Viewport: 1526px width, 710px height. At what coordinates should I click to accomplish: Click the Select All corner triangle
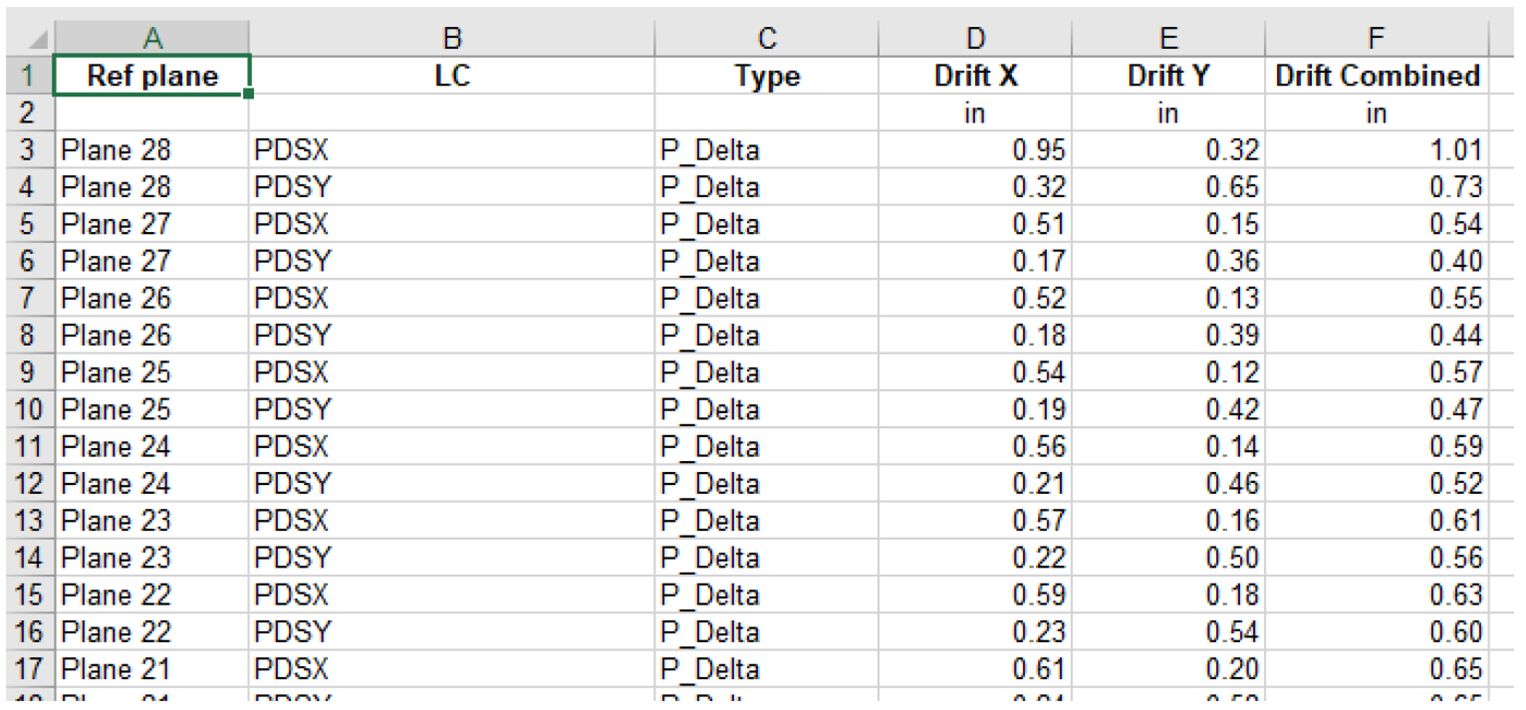click(36, 39)
